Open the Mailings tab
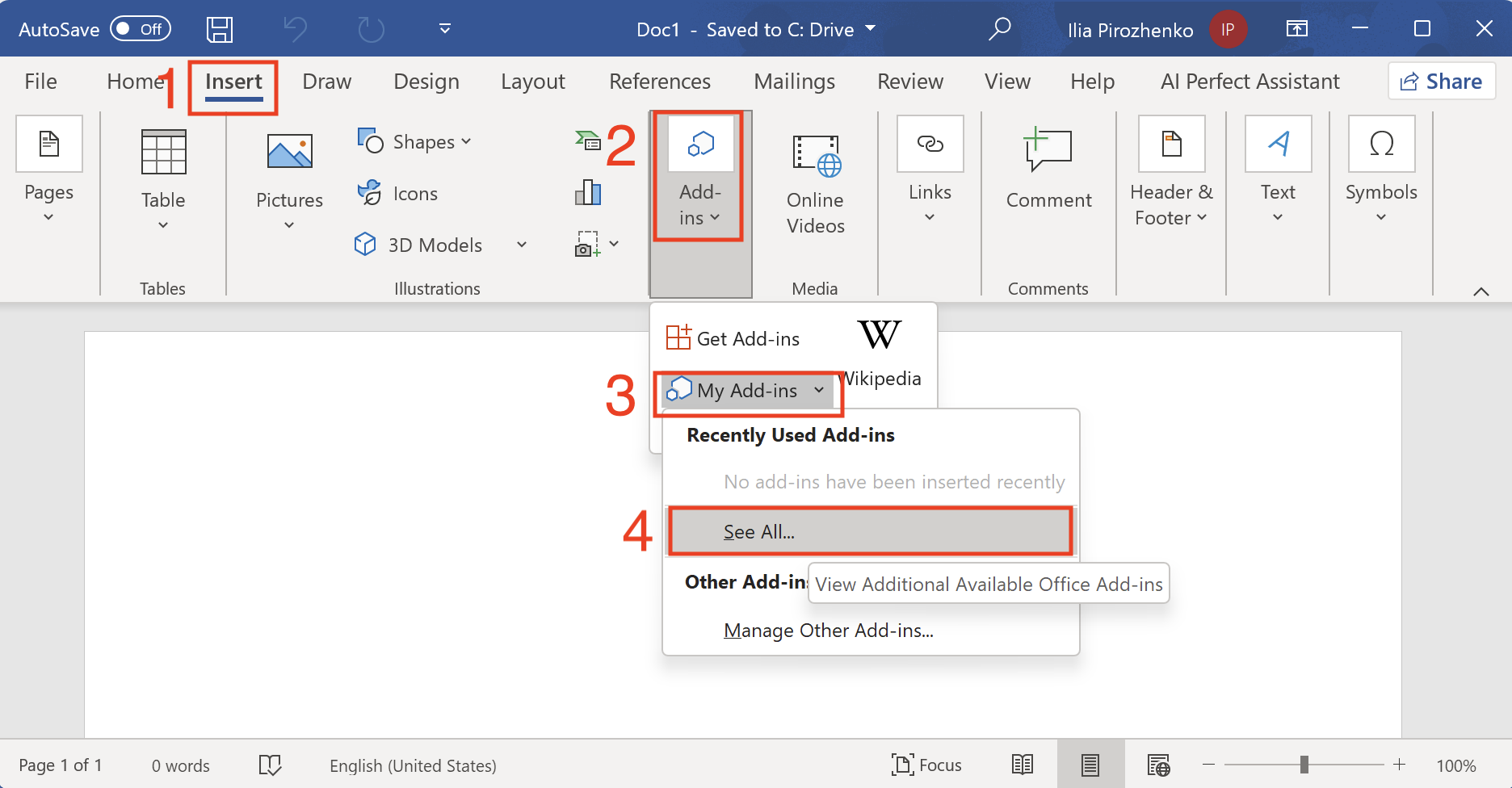 pos(794,82)
